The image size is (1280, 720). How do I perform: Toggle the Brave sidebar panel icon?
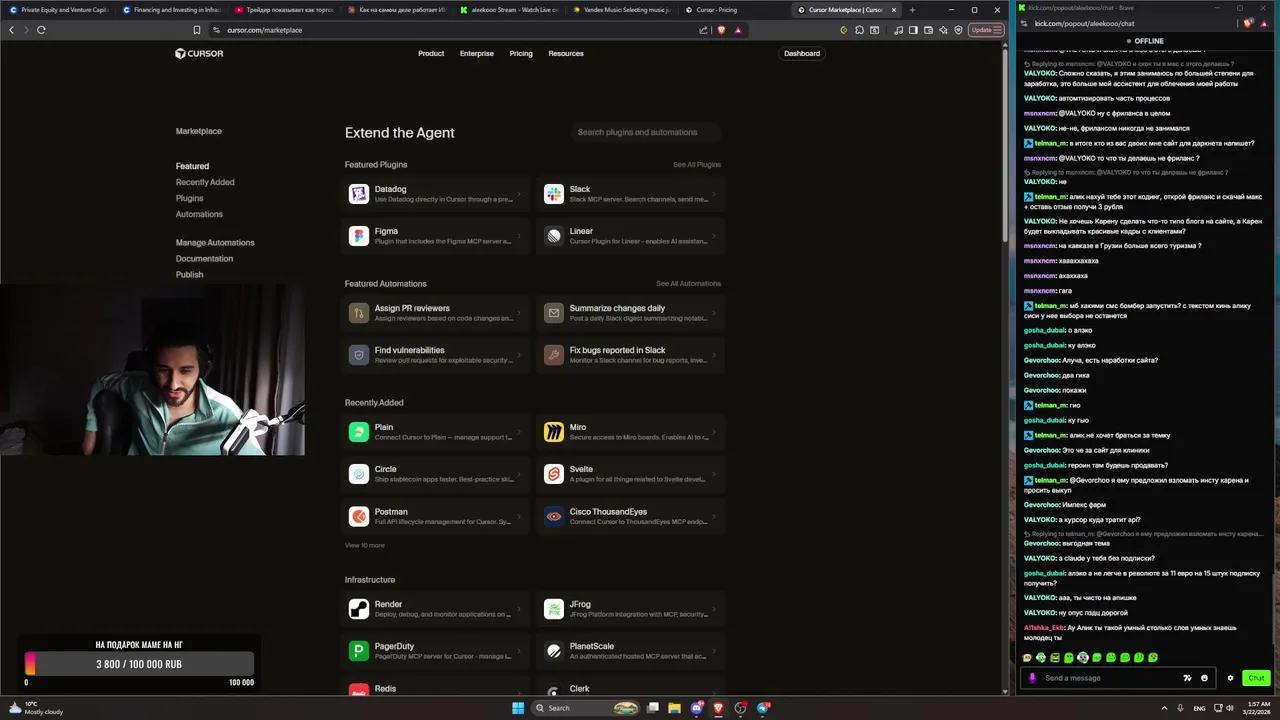tap(913, 30)
